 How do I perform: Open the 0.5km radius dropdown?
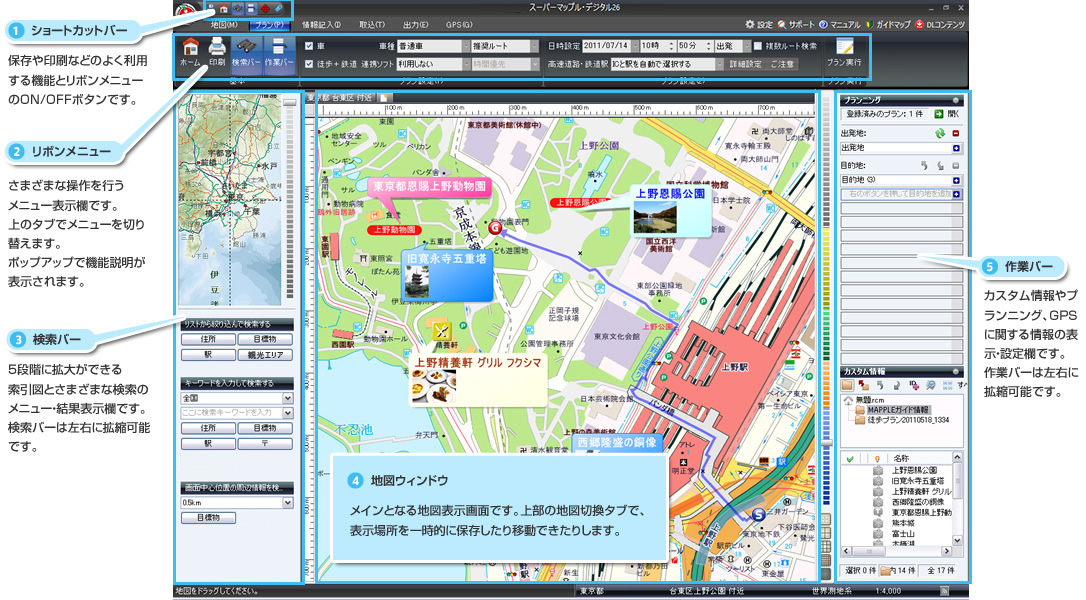pos(288,502)
